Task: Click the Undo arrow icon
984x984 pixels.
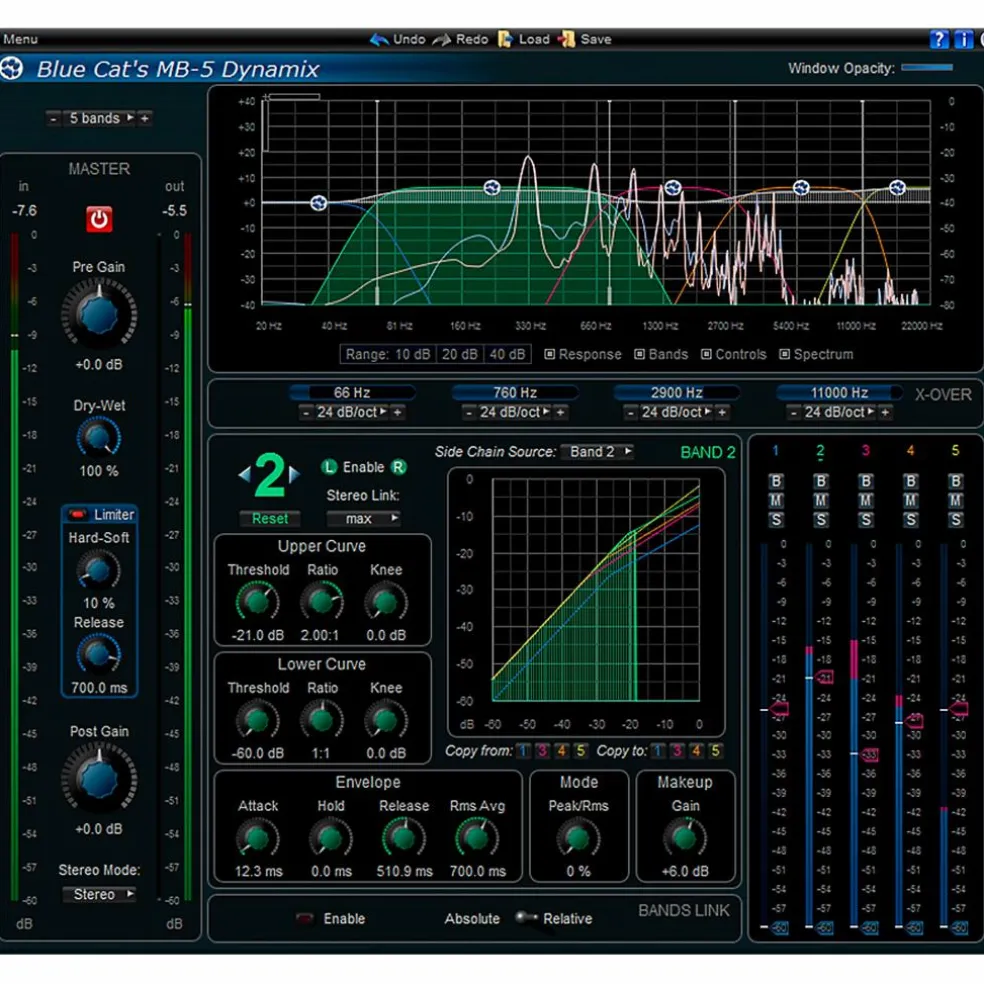Action: pos(379,40)
